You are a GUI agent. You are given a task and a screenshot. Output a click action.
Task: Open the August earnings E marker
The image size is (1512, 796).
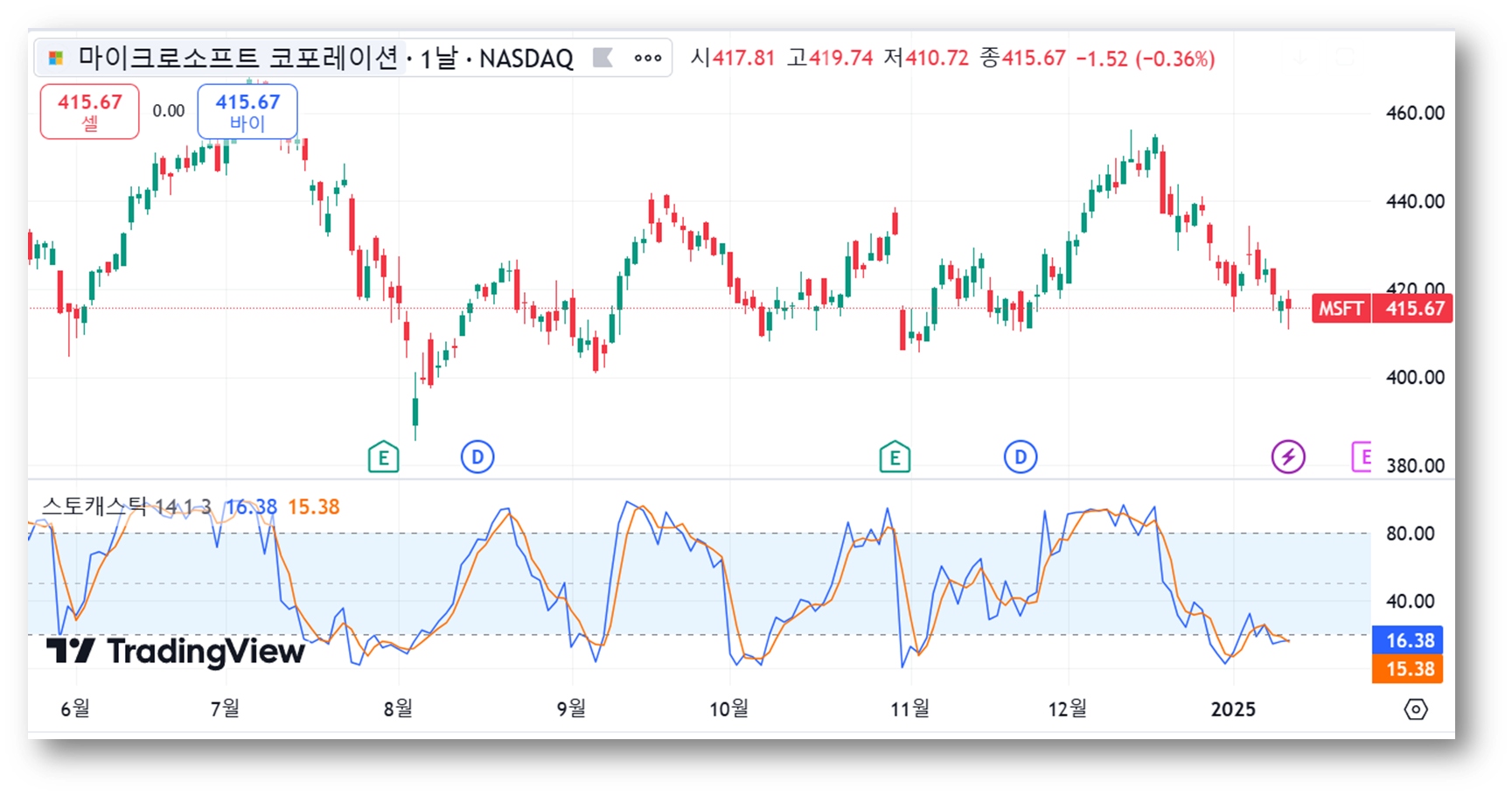tap(383, 457)
